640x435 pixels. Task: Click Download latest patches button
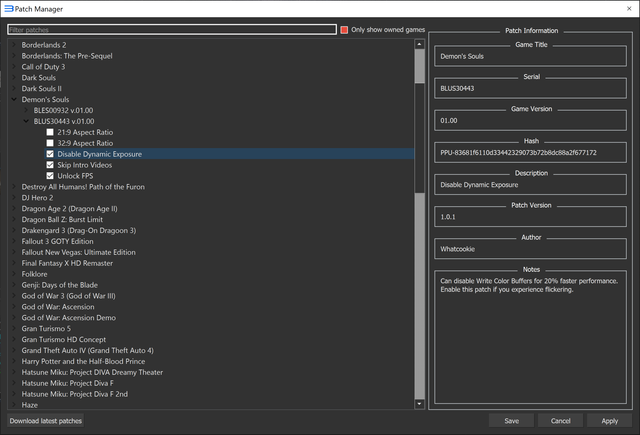coord(46,421)
